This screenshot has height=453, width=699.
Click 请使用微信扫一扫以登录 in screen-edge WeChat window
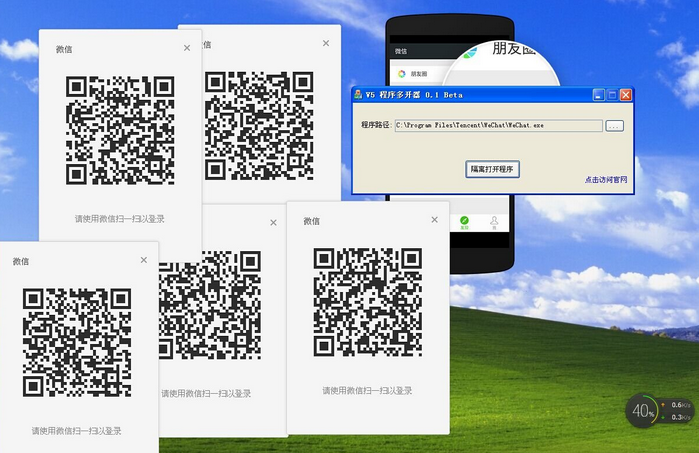76,431
